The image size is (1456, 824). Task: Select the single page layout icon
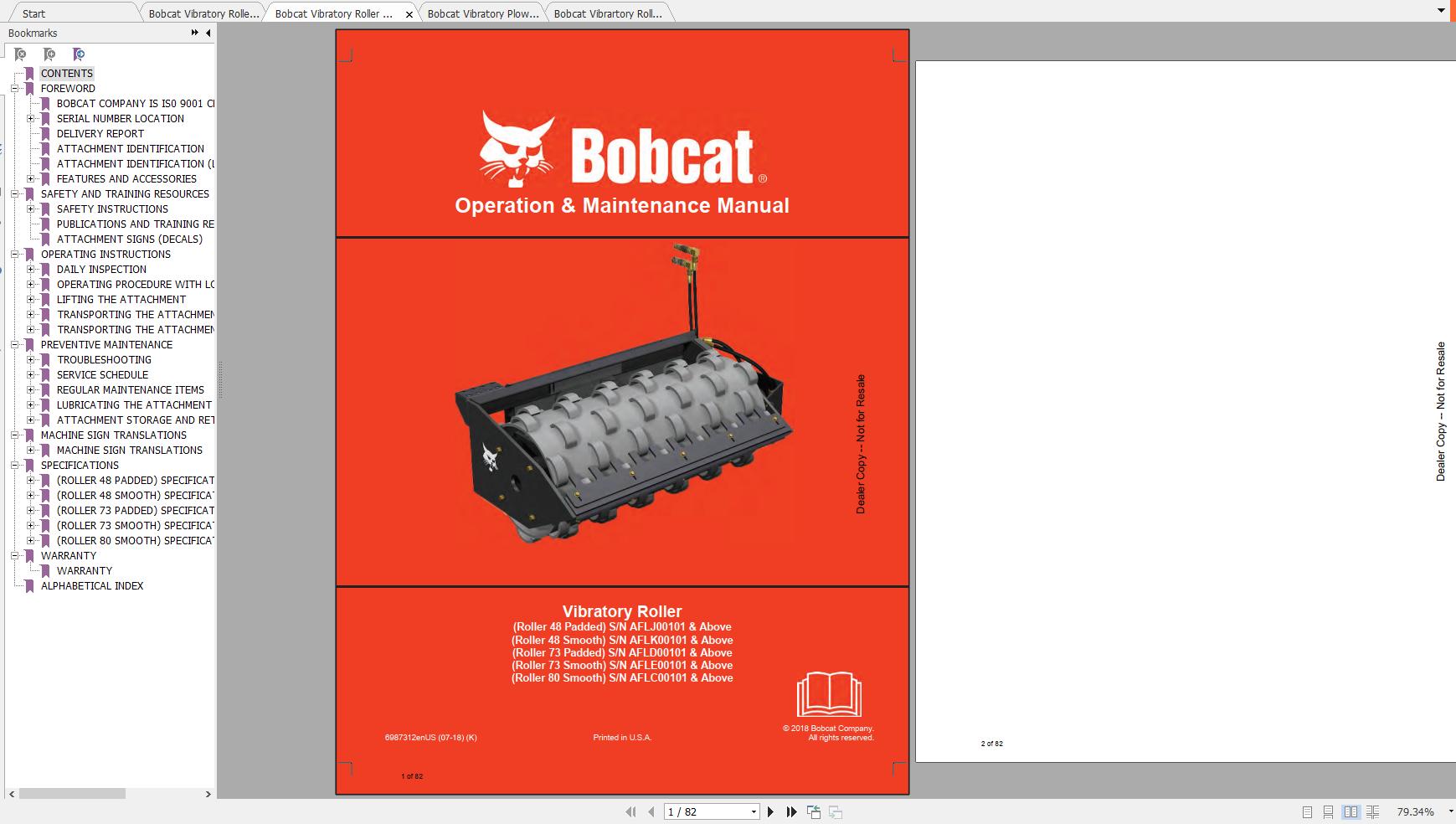pyautogui.click(x=1306, y=811)
